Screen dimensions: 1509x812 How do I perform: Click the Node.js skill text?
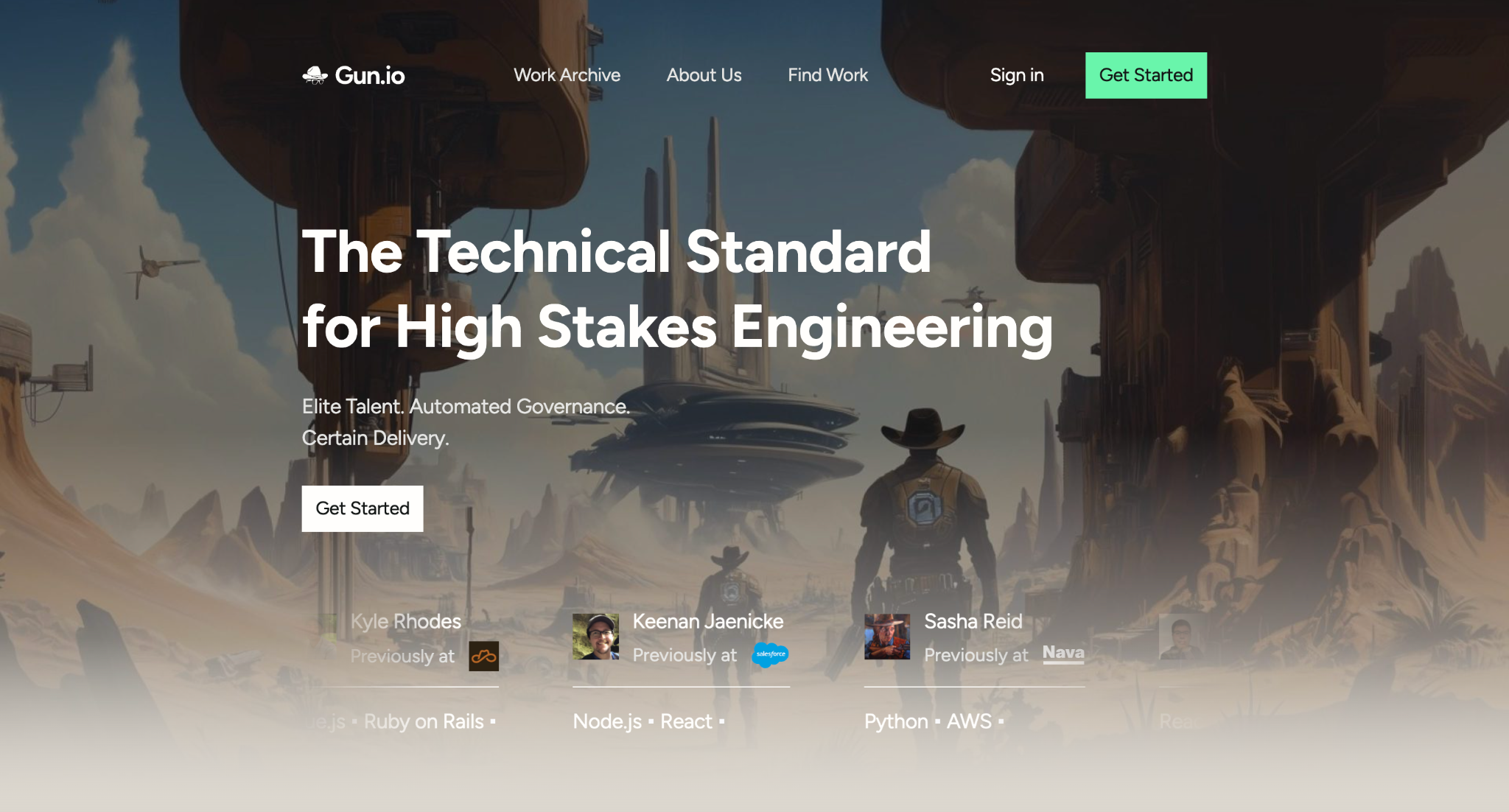point(607,721)
